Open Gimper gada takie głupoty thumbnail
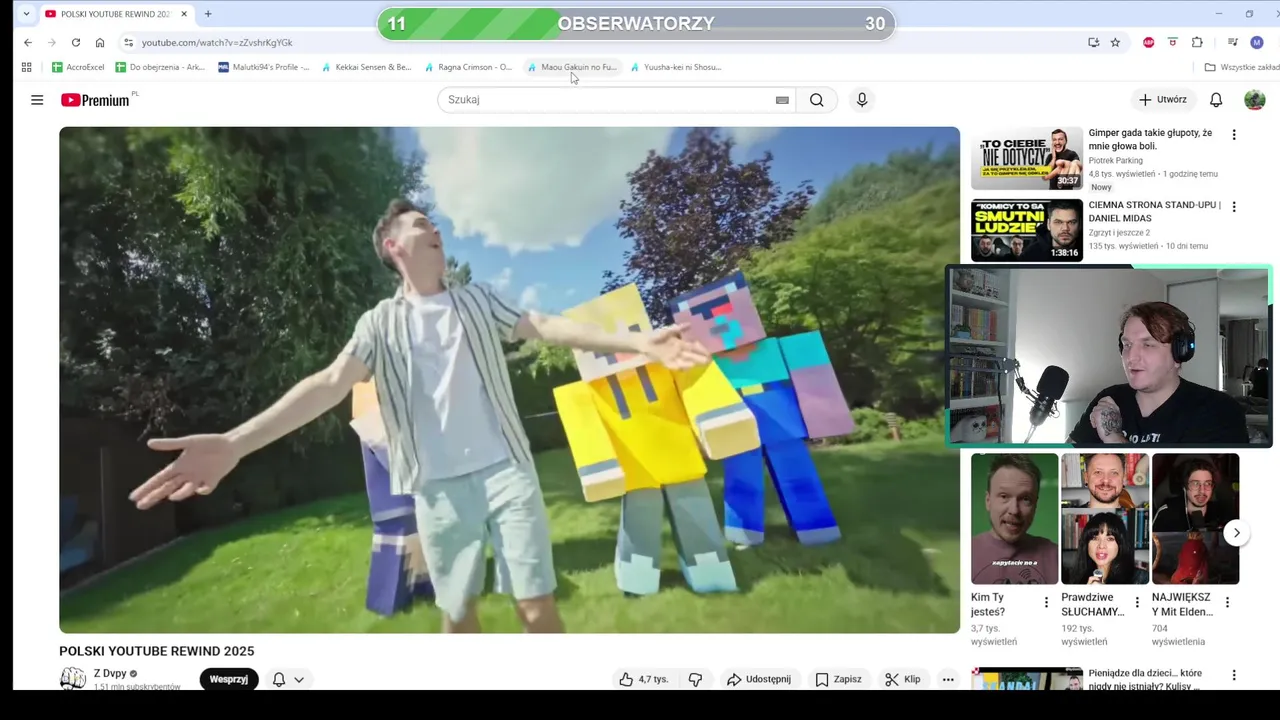This screenshot has height=720, width=1280. pos(1027,158)
